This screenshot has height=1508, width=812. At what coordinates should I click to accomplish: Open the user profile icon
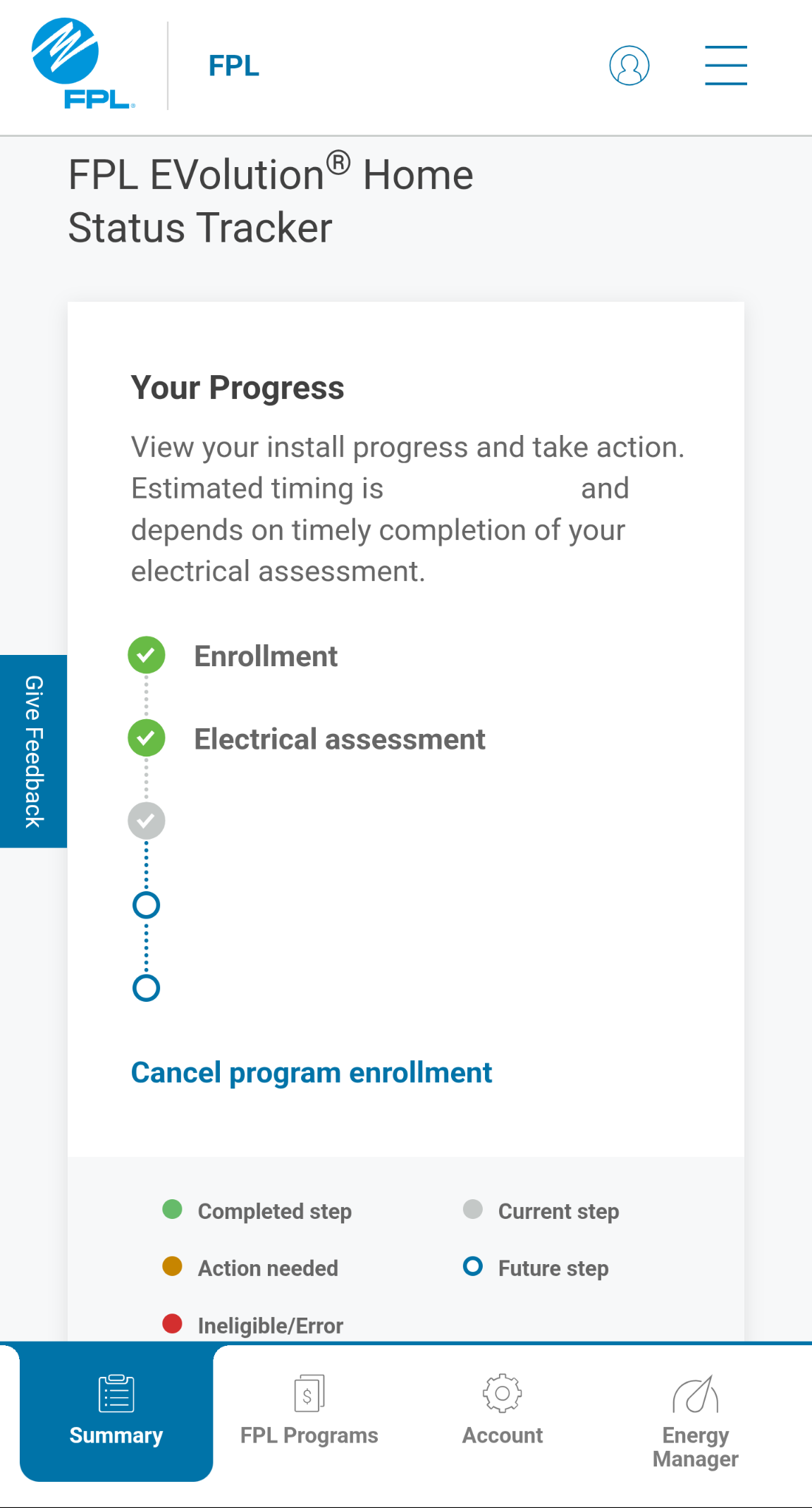coord(629,66)
